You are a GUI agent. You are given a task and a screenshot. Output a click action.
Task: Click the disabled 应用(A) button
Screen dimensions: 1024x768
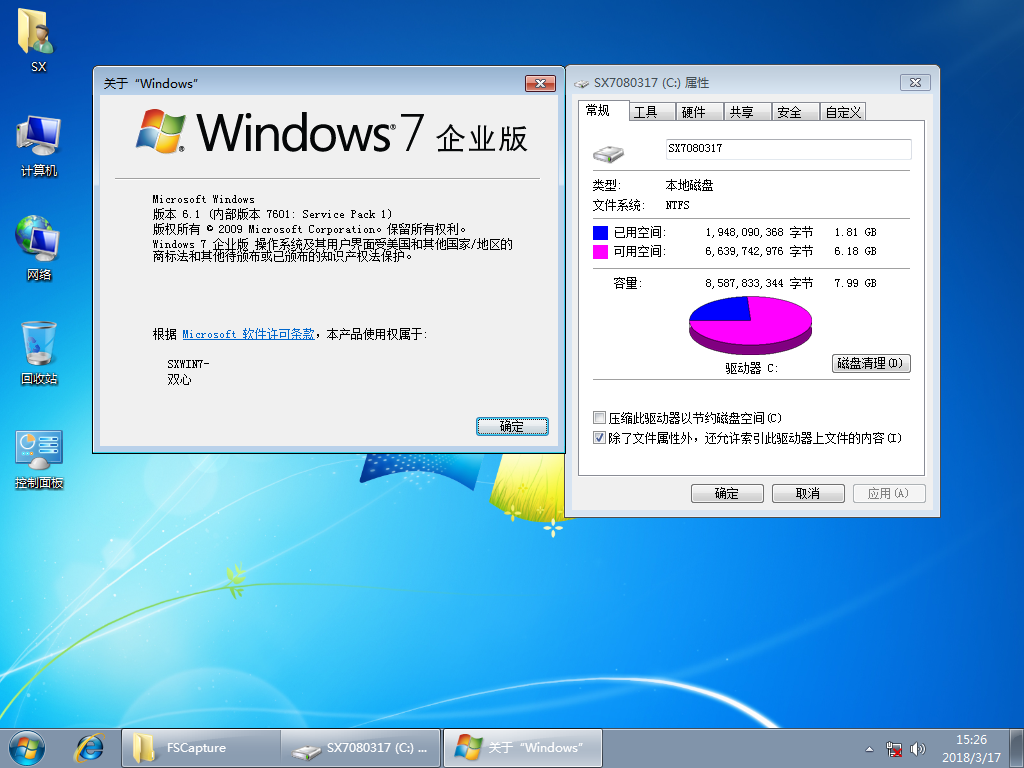(x=889, y=493)
